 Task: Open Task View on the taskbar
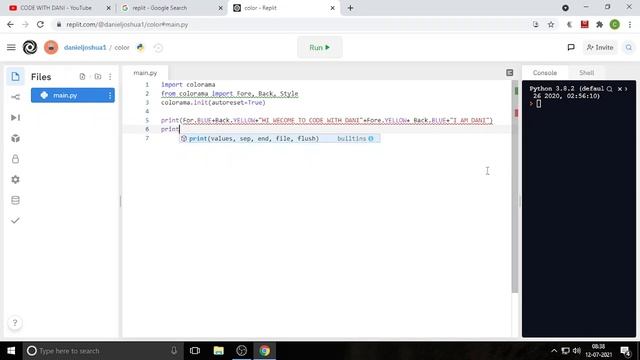pyautogui.click(x=195, y=351)
